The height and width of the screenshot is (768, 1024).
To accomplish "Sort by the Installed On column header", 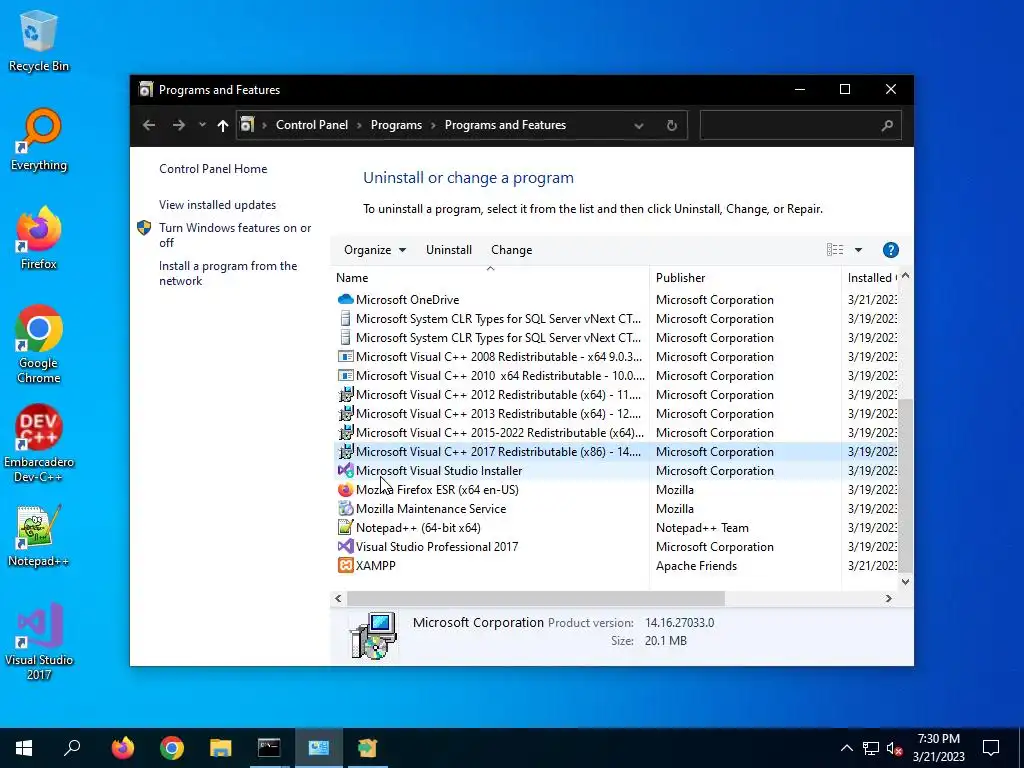I will click(x=871, y=278).
